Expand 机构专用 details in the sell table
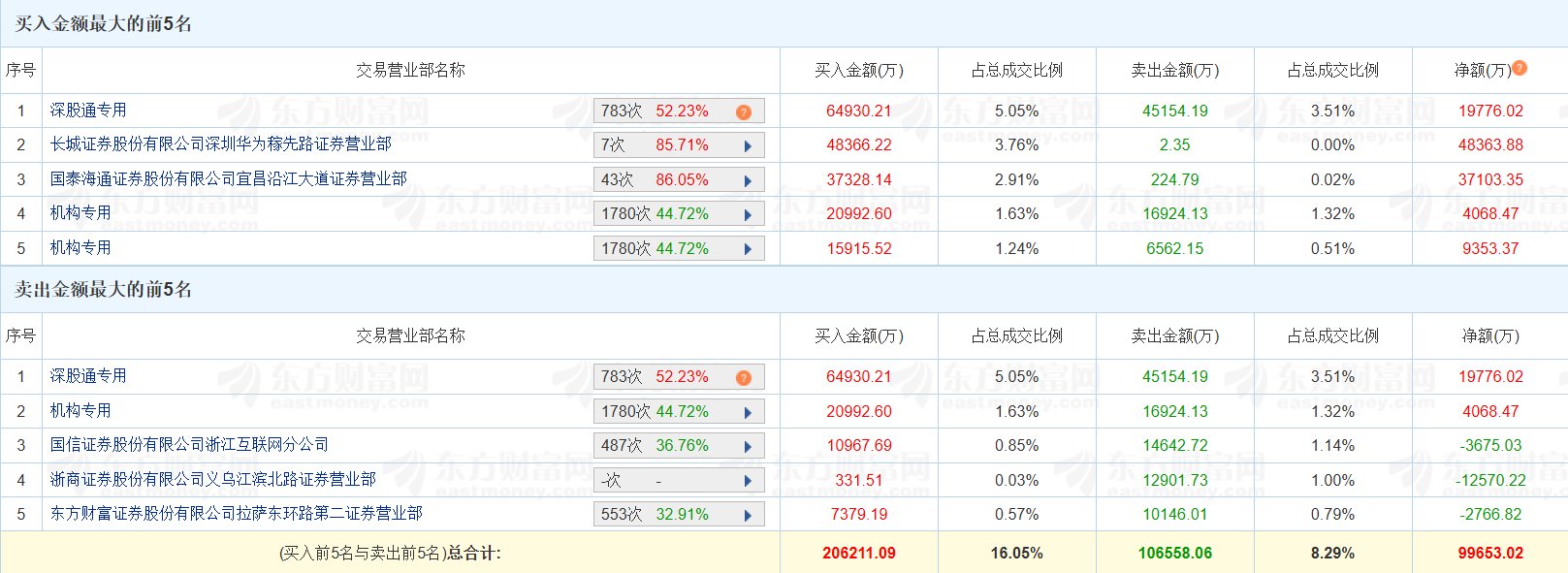 (x=748, y=413)
